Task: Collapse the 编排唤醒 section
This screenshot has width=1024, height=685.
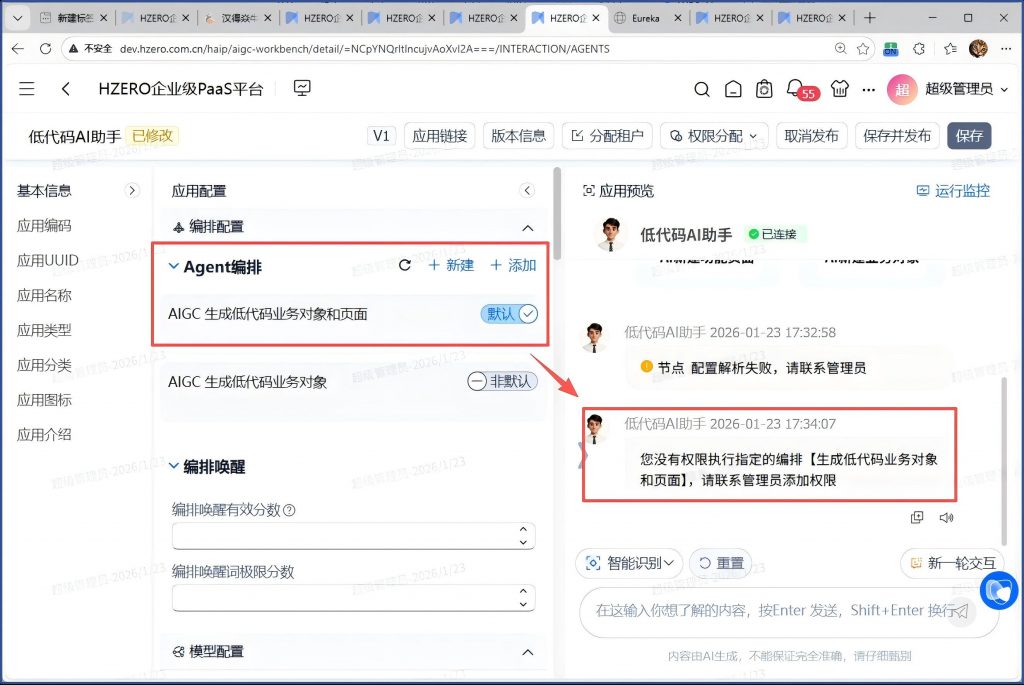Action: (174, 466)
